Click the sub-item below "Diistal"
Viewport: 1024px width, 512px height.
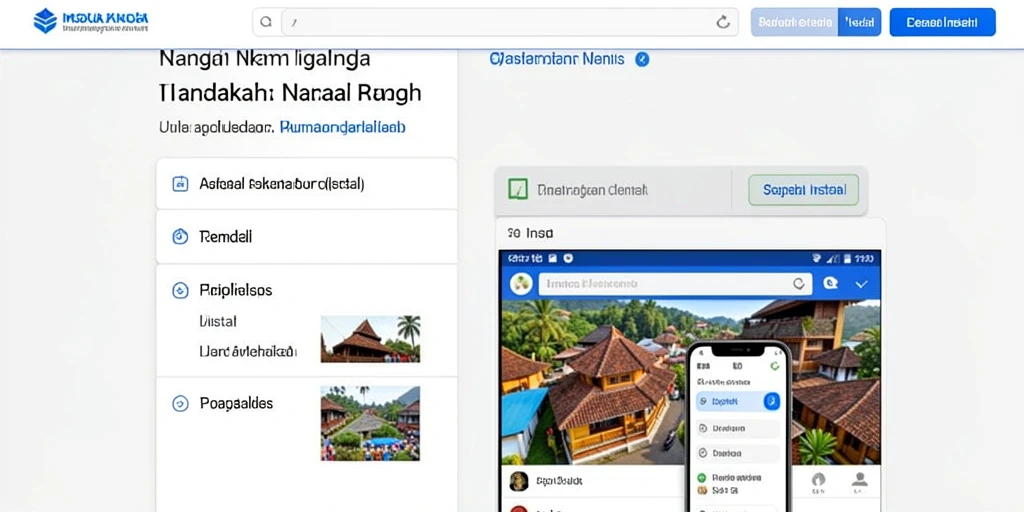[248, 351]
